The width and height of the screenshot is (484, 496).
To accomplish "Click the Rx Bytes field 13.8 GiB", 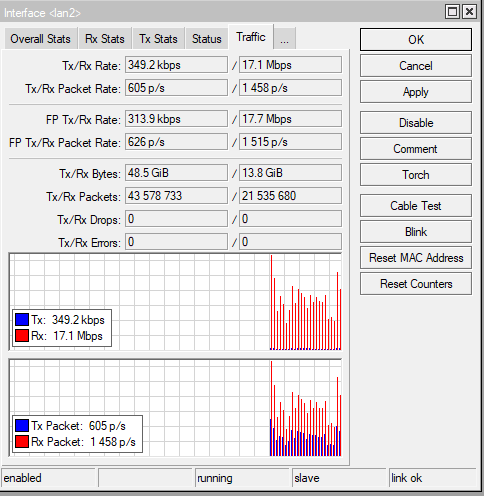I will (290, 173).
